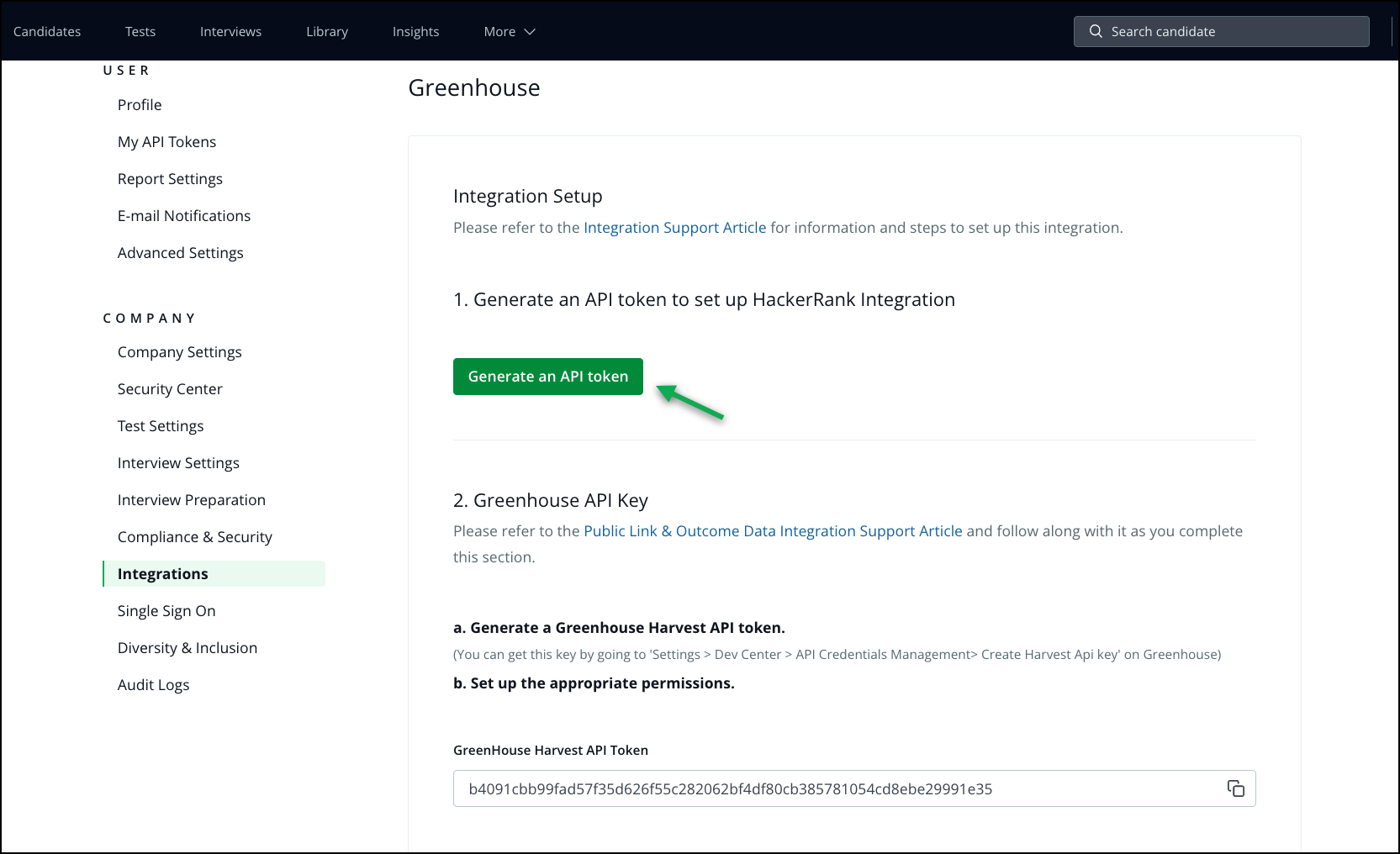Go to Security Center
Image resolution: width=1400 pixels, height=854 pixels.
tap(170, 389)
